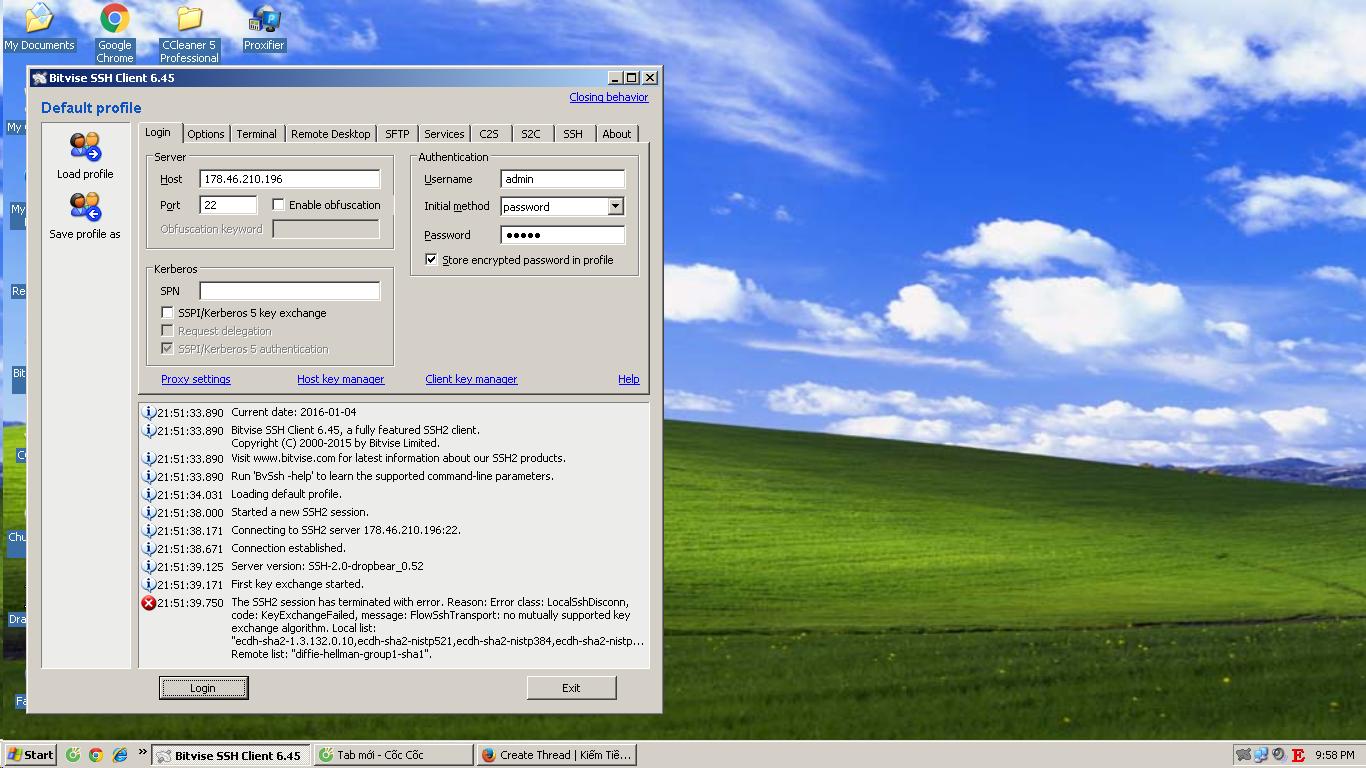
Task: Open Client key manager link
Action: click(x=471, y=379)
